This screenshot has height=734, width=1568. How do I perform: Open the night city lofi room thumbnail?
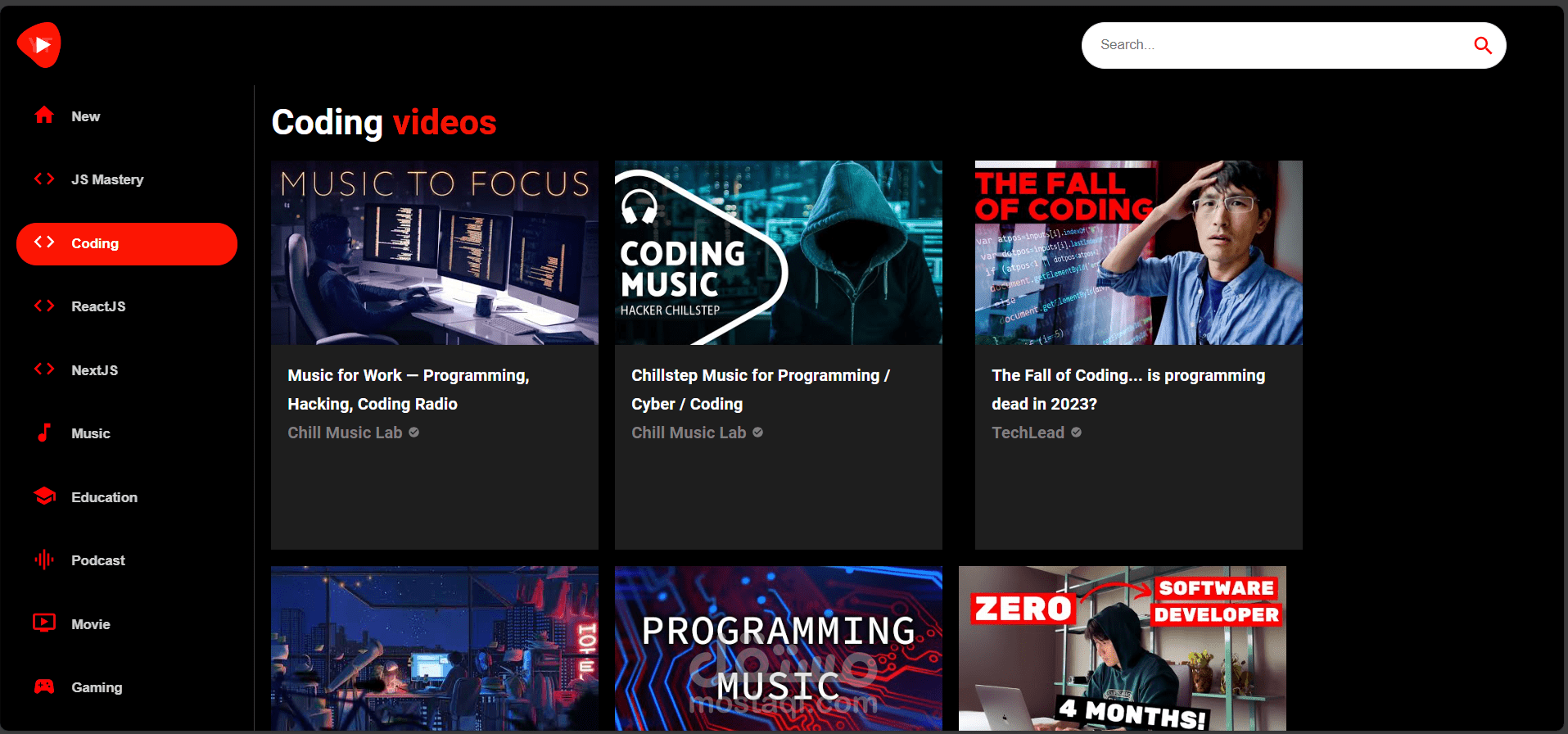coord(435,648)
